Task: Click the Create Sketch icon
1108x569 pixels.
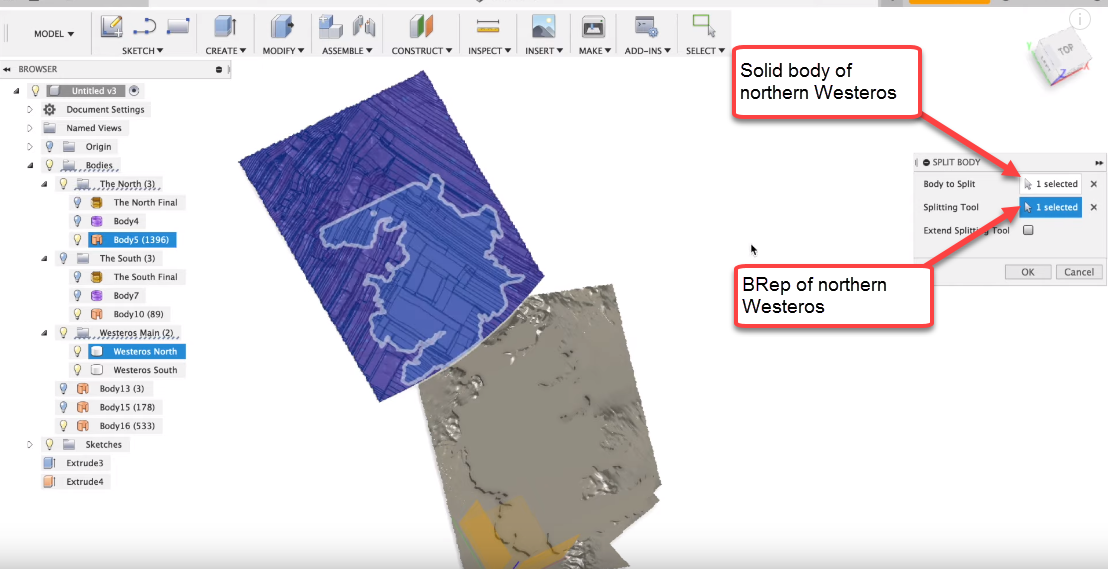Action: pos(112,27)
